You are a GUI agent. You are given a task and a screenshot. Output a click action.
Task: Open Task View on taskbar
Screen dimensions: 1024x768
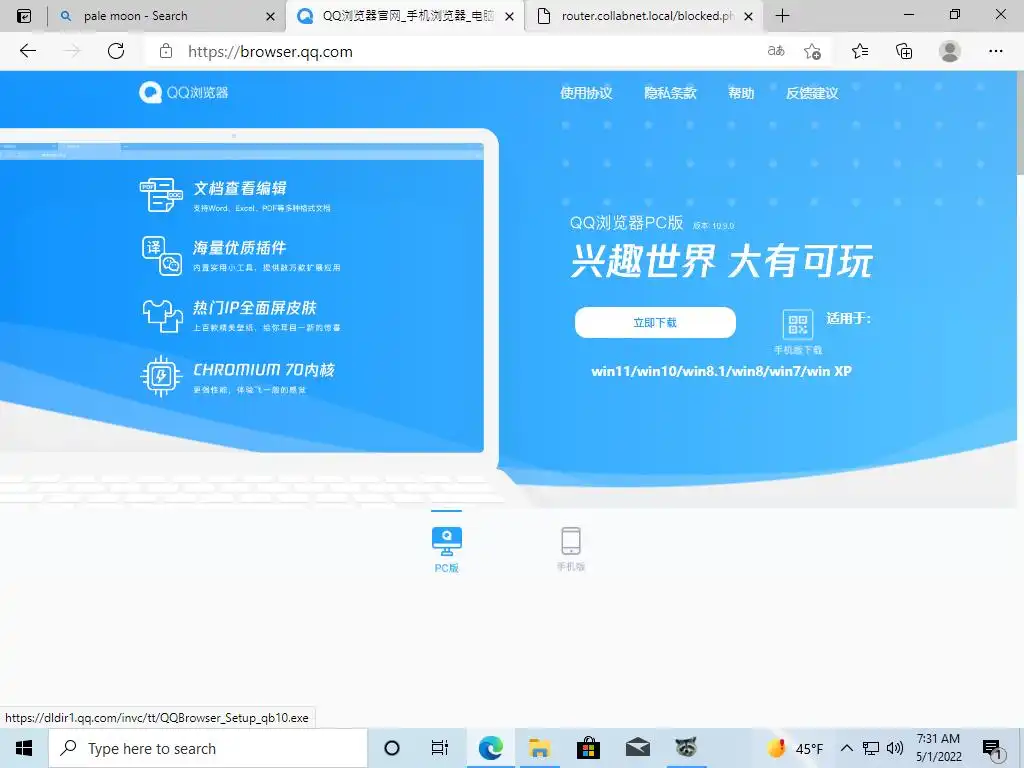(440, 748)
